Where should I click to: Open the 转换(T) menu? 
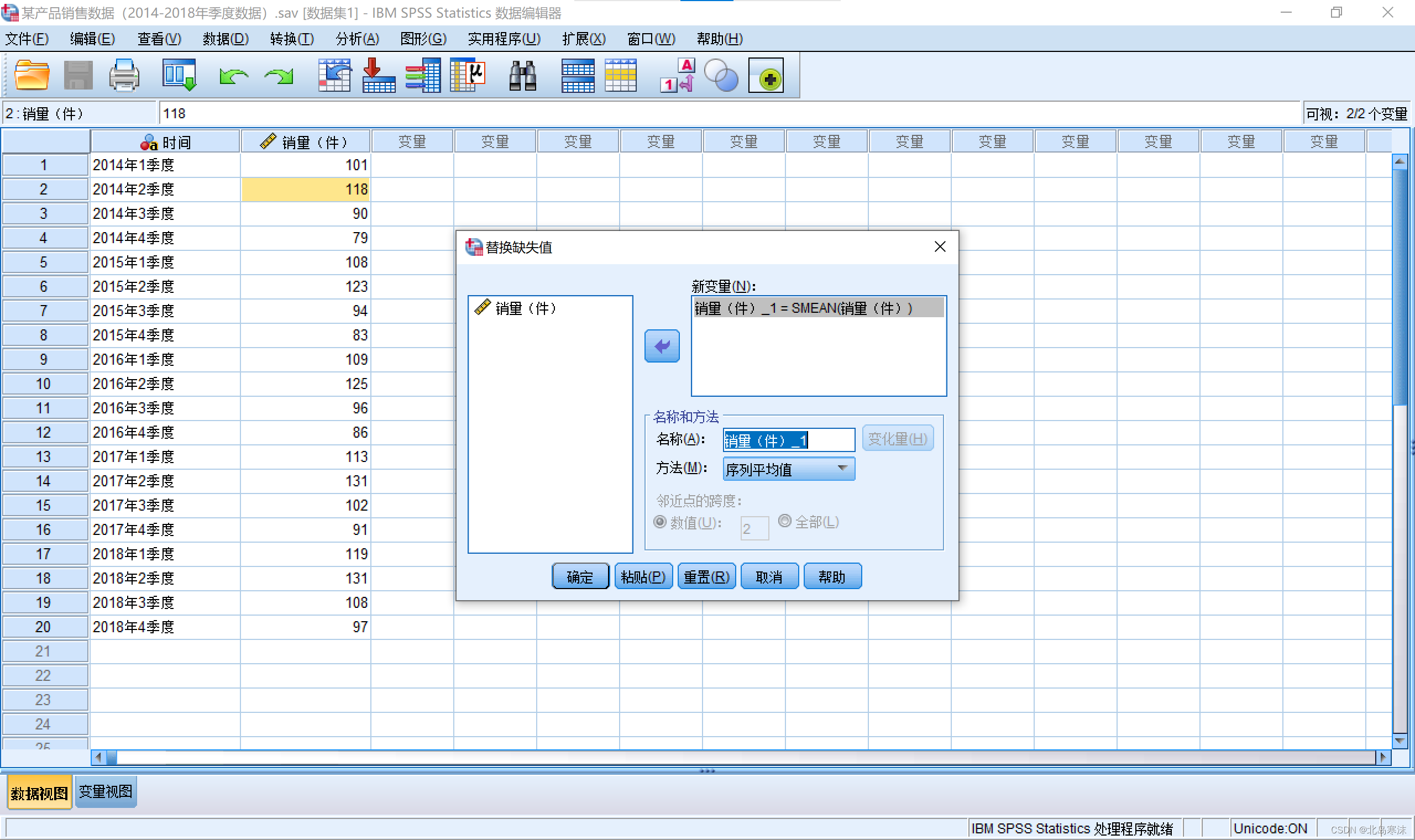291,39
